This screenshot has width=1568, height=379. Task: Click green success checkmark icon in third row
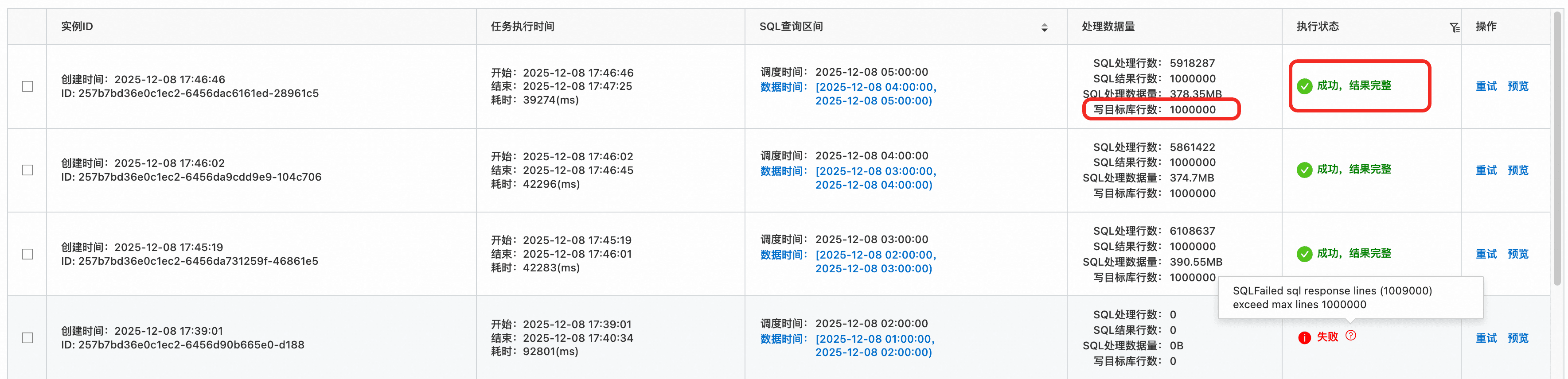coord(1304,254)
